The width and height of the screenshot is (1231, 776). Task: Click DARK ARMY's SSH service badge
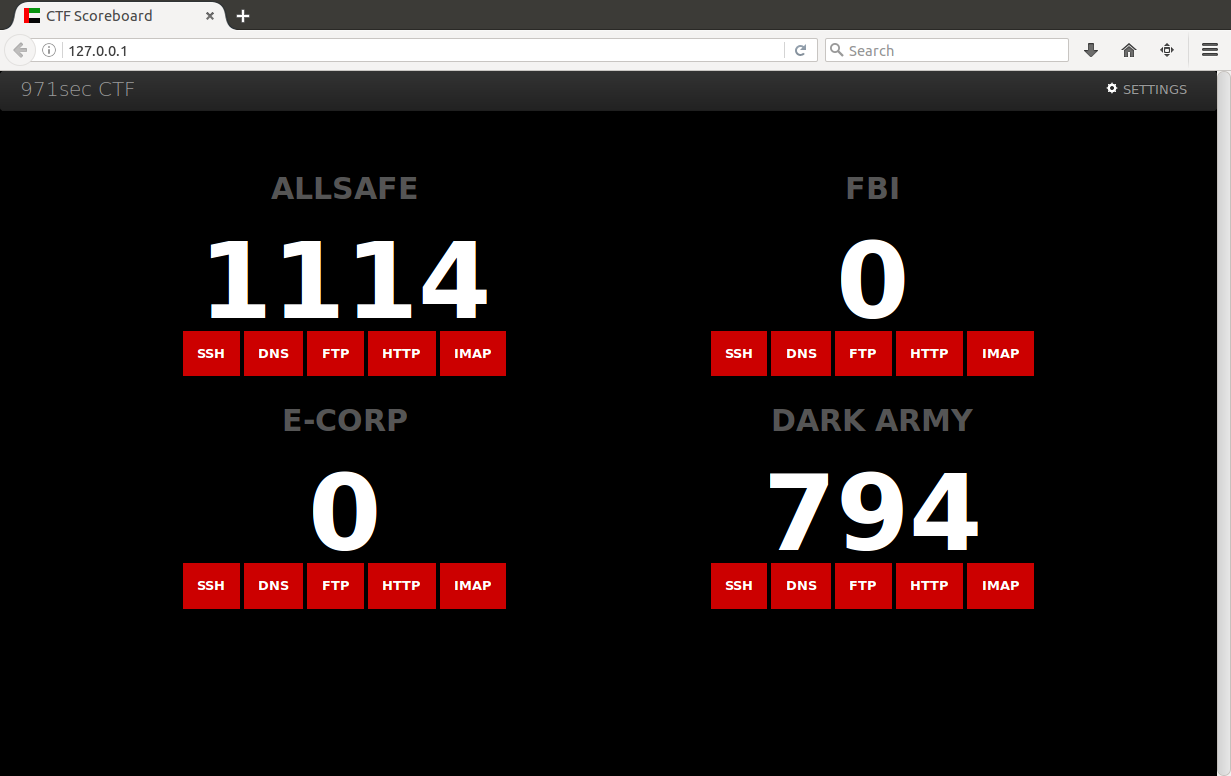739,586
